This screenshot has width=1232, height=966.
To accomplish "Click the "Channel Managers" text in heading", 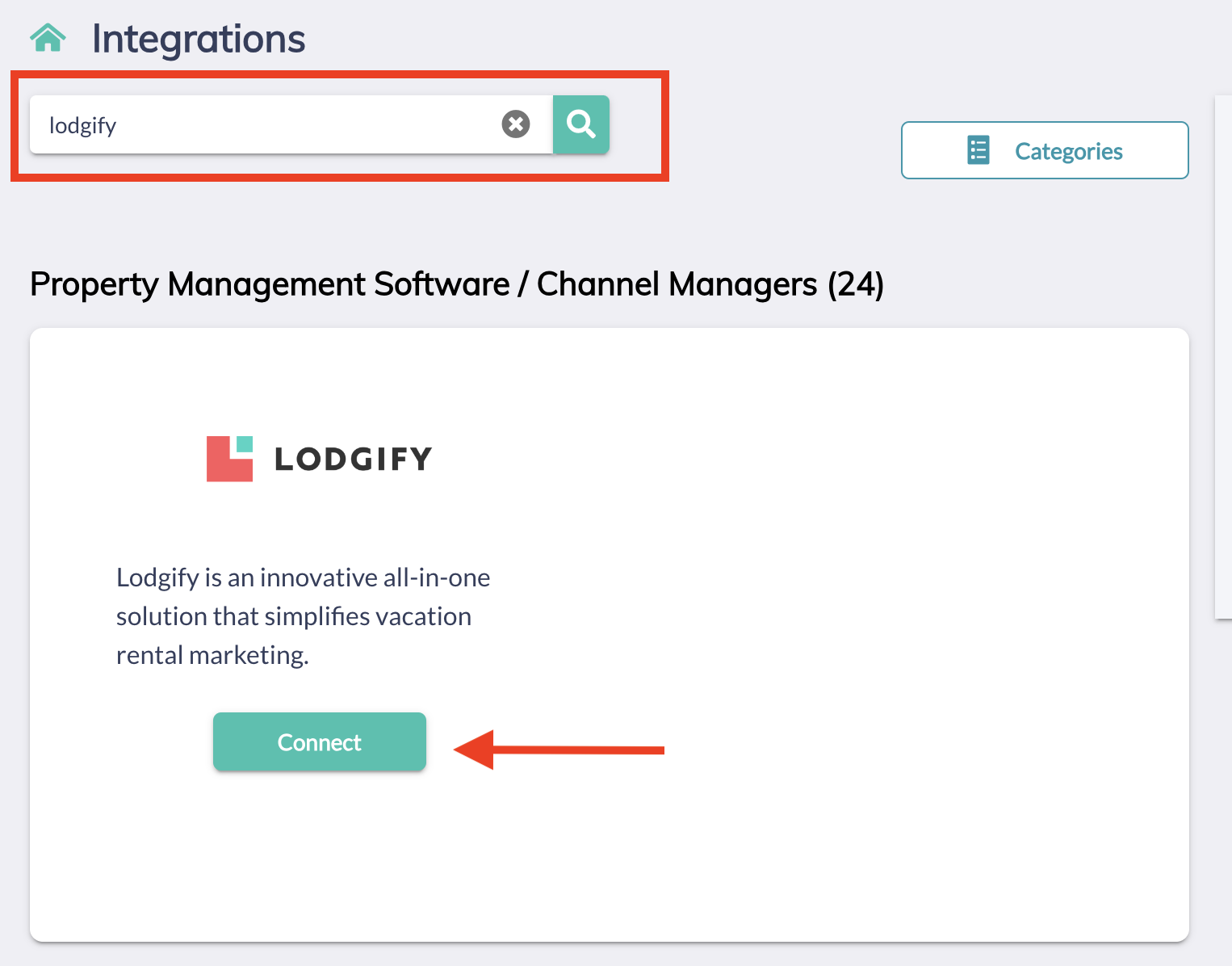I will (x=677, y=284).
